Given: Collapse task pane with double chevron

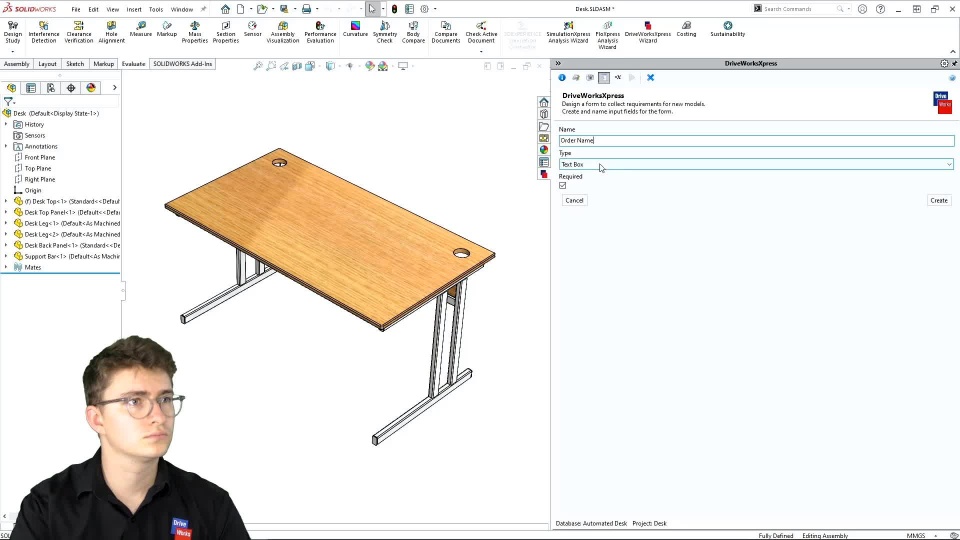Looking at the screenshot, I should [558, 64].
